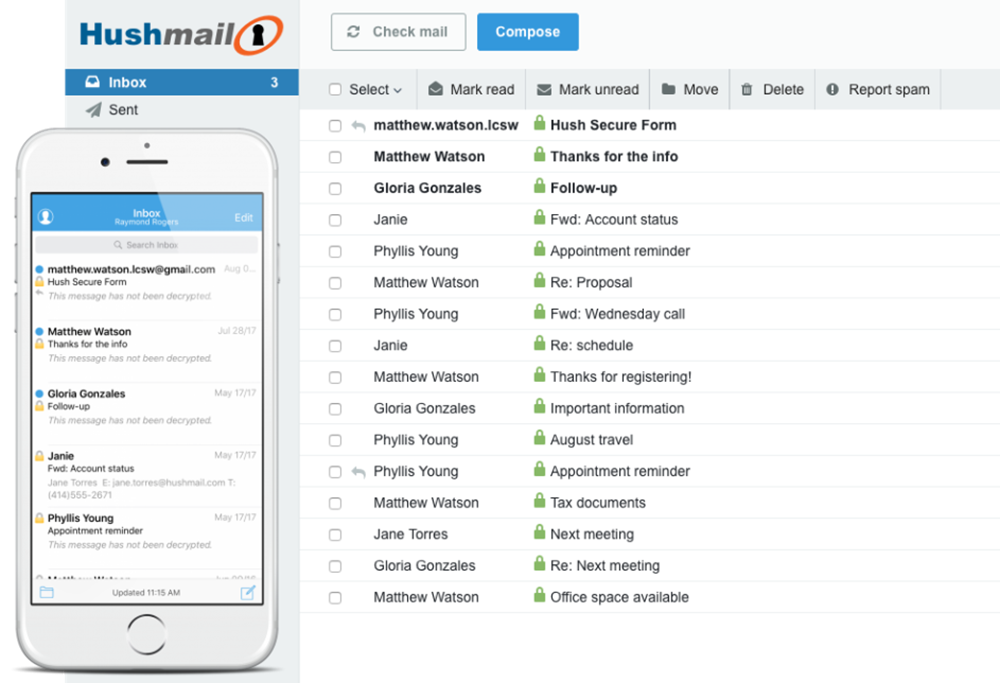Click sender name Jane Torres
The height and width of the screenshot is (683, 1000).
coord(411,534)
